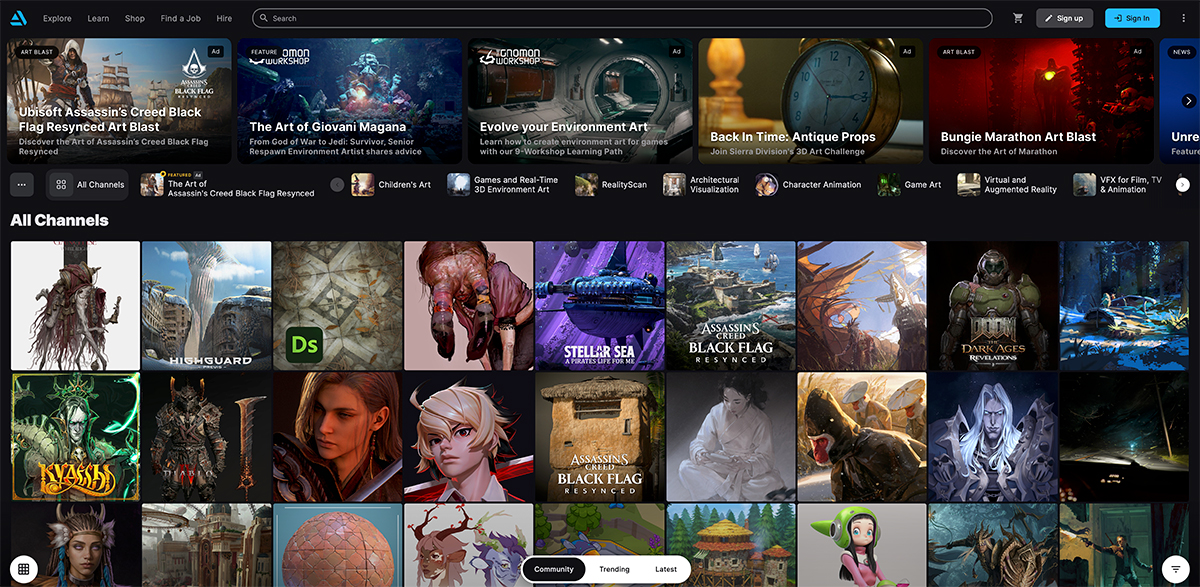The height and width of the screenshot is (587, 1200).
Task: Click the All Channels grid icon
Action: 62,185
